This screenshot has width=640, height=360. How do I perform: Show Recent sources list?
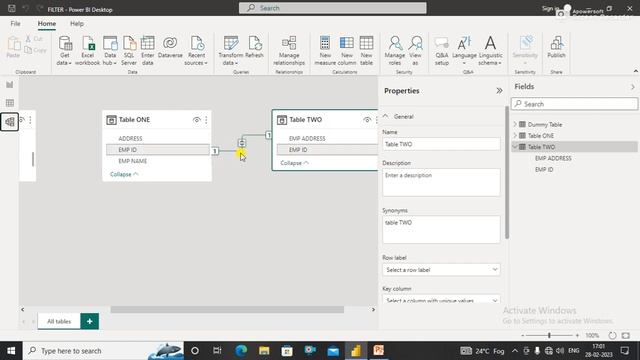(196, 51)
